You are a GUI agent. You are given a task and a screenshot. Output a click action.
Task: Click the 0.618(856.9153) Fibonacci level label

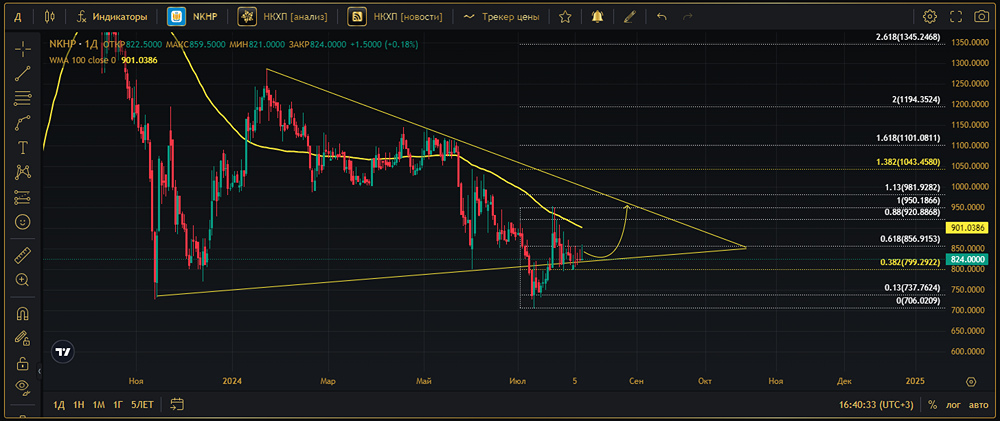[x=908, y=239]
